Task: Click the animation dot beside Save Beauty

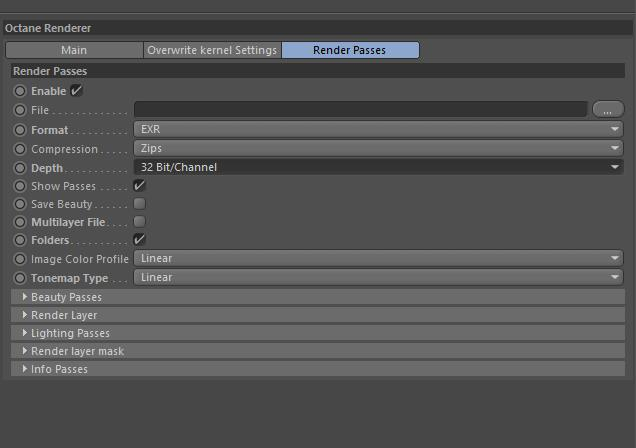Action: click(x=20, y=204)
